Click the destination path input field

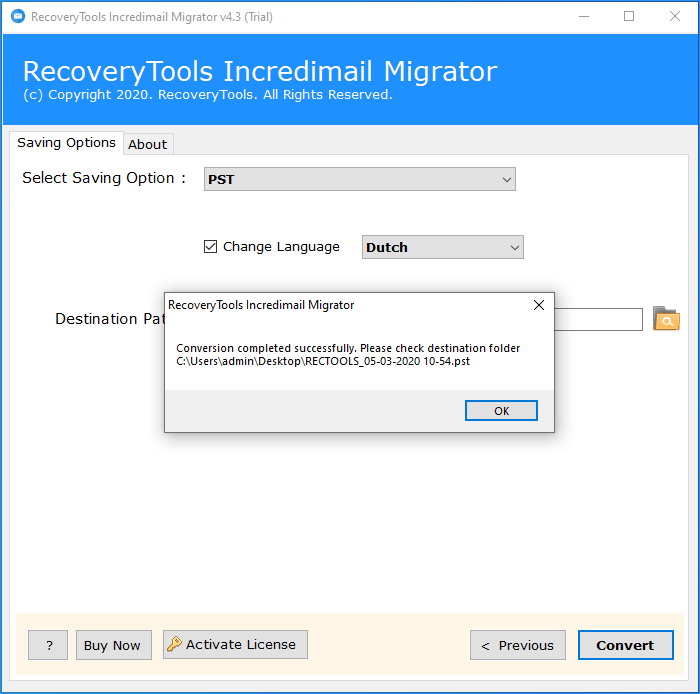tap(598, 319)
